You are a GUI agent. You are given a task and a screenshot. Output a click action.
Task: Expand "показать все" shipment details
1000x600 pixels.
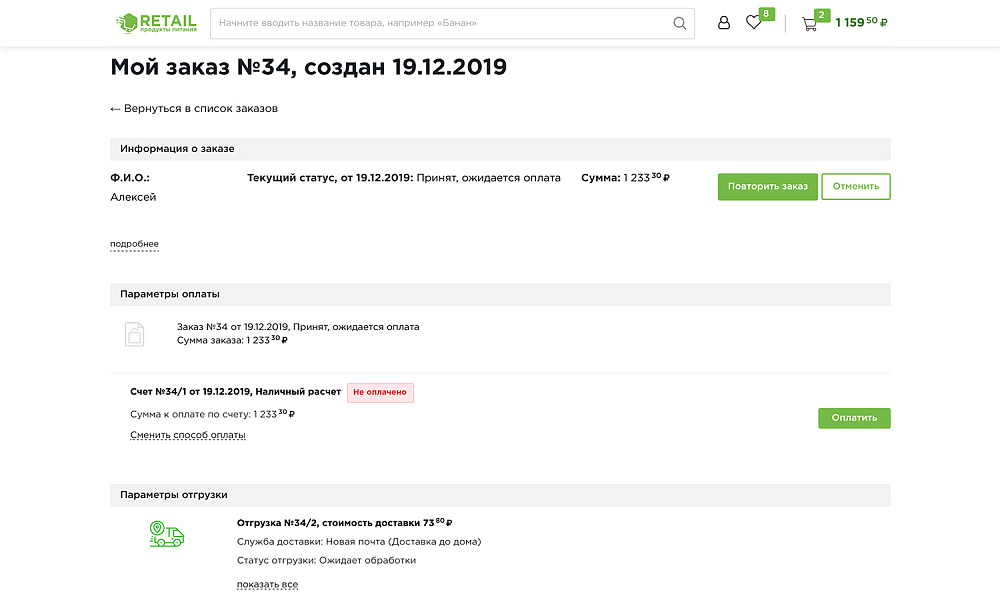point(267,583)
